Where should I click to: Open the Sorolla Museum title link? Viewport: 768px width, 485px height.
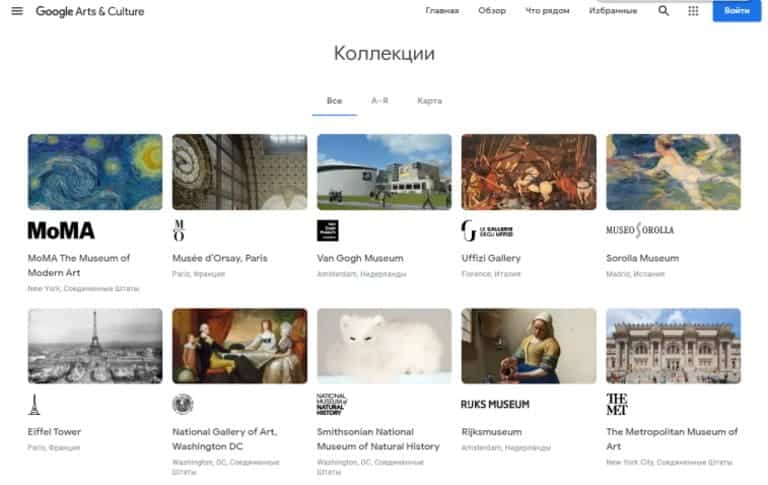[x=642, y=258]
